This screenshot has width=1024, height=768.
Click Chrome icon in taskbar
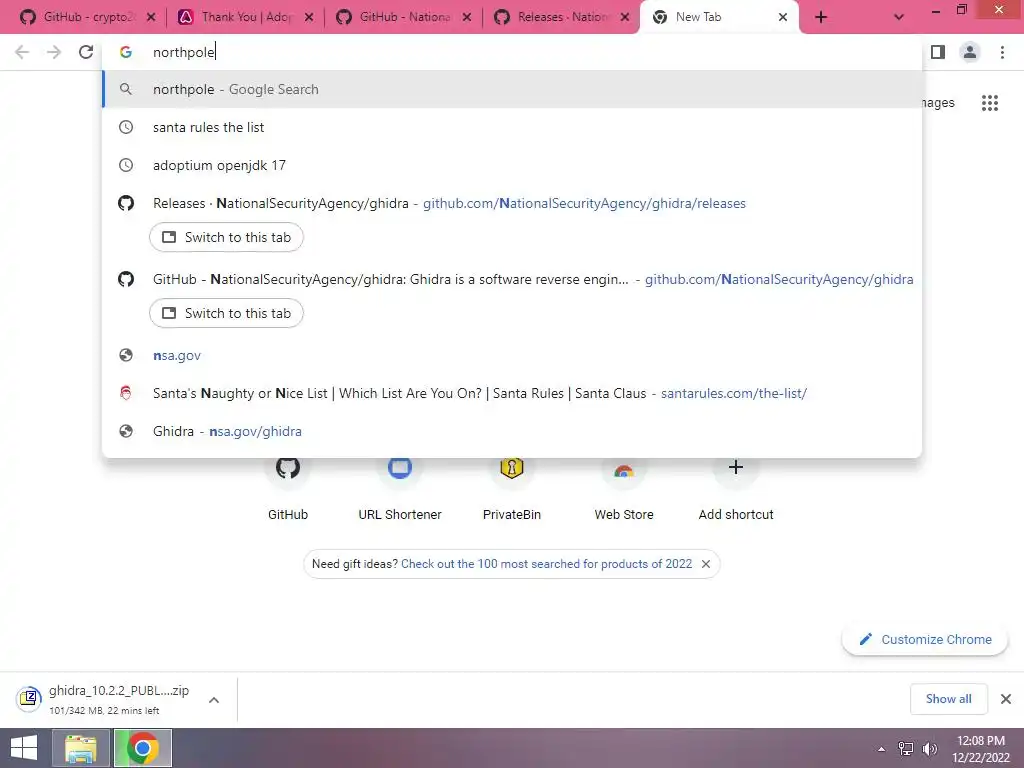coord(142,748)
